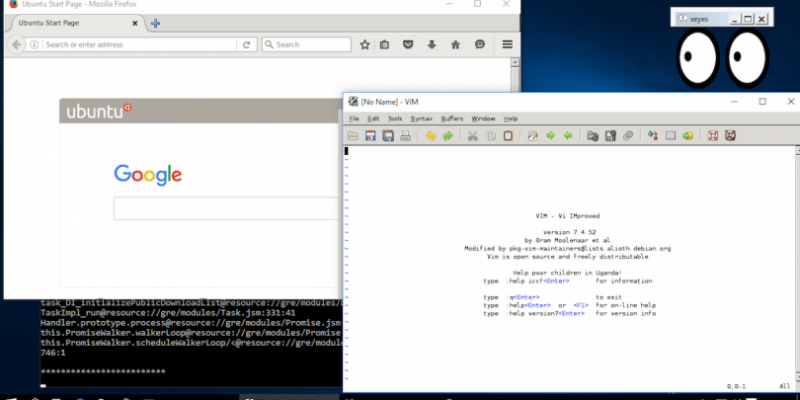Image resolution: width=800 pixels, height=400 pixels.
Task: Open VIM's Window menu
Action: pyautogui.click(x=483, y=119)
